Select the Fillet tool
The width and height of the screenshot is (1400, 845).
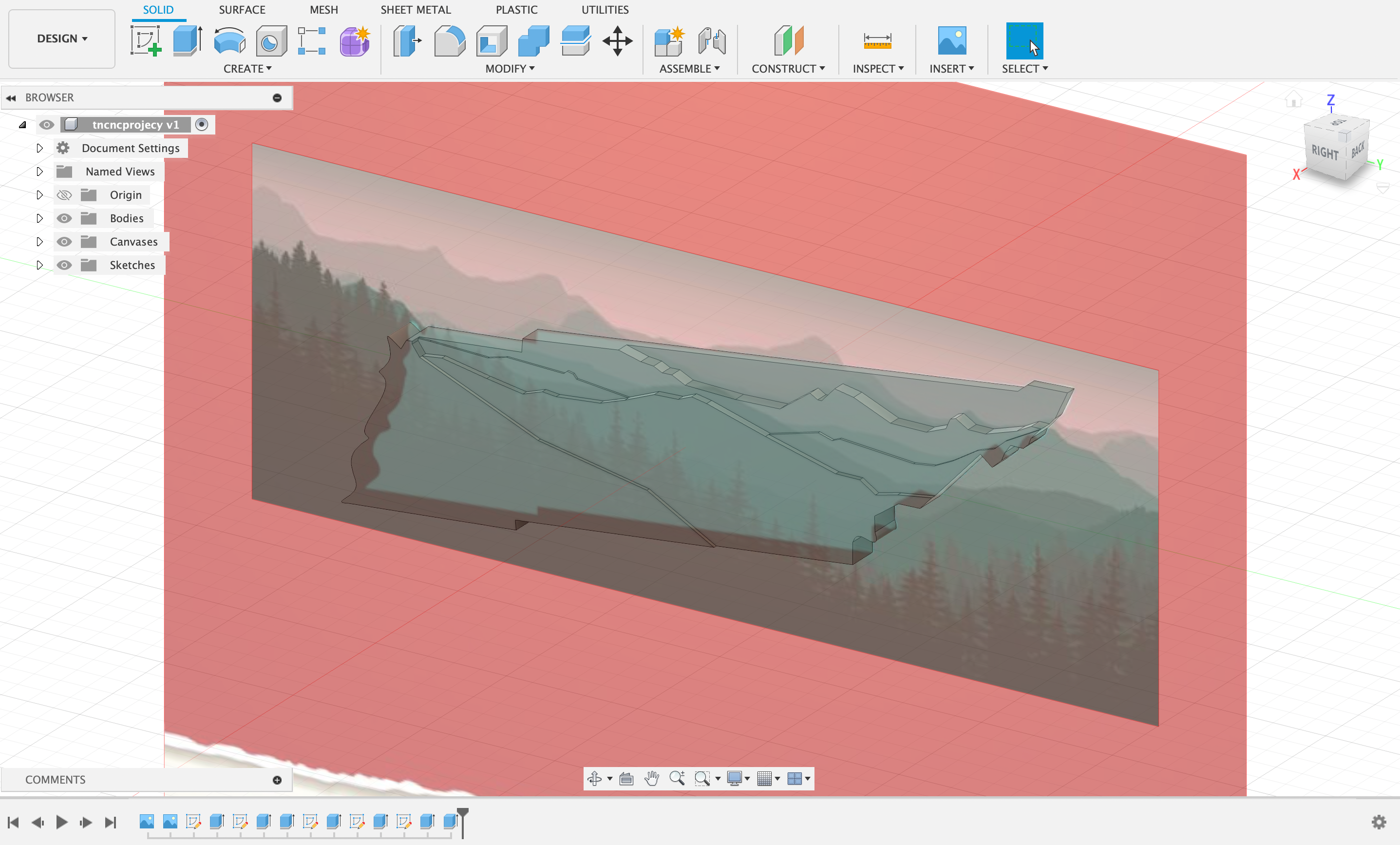(x=450, y=40)
